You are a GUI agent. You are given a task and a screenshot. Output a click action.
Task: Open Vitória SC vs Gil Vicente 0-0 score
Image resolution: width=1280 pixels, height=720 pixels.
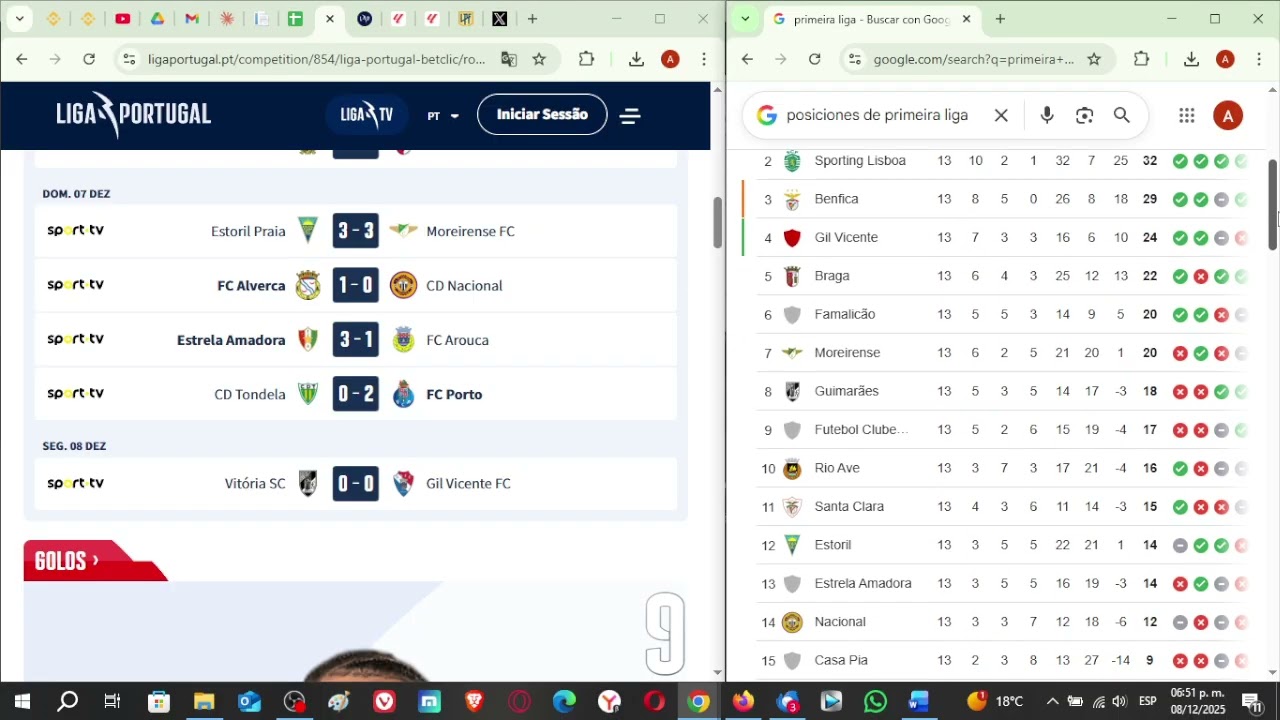pyautogui.click(x=356, y=483)
